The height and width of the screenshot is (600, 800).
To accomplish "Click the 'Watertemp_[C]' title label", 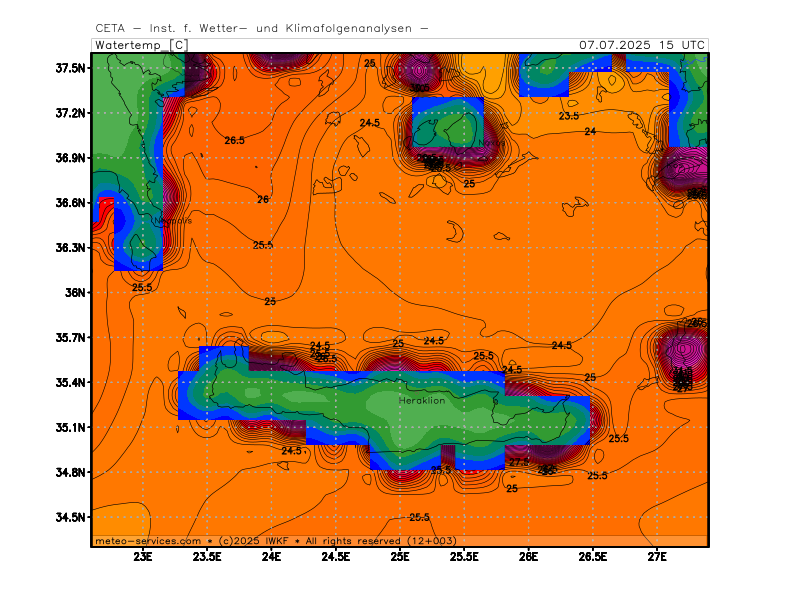I will pyautogui.click(x=142, y=45).
